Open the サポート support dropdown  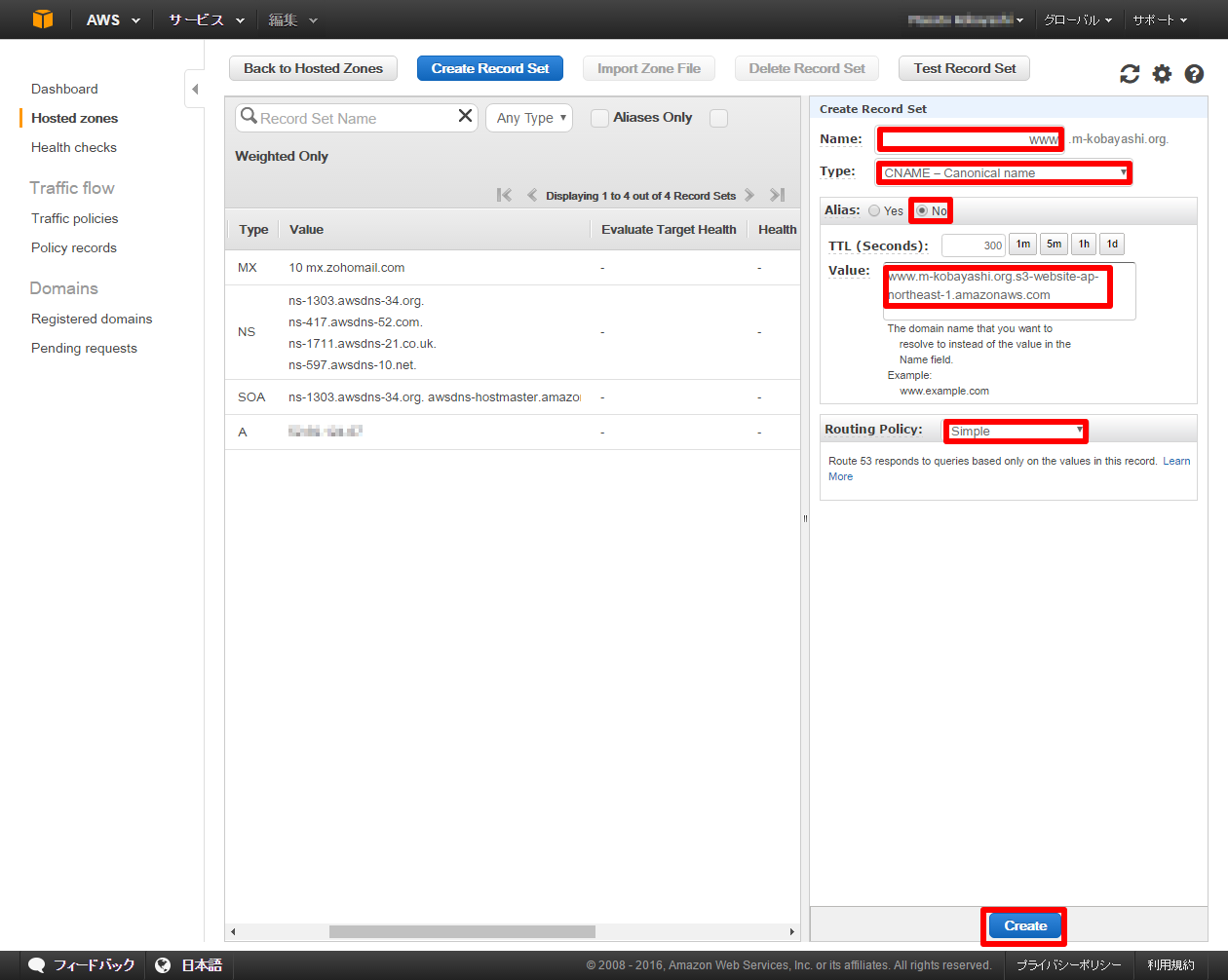tap(1160, 19)
